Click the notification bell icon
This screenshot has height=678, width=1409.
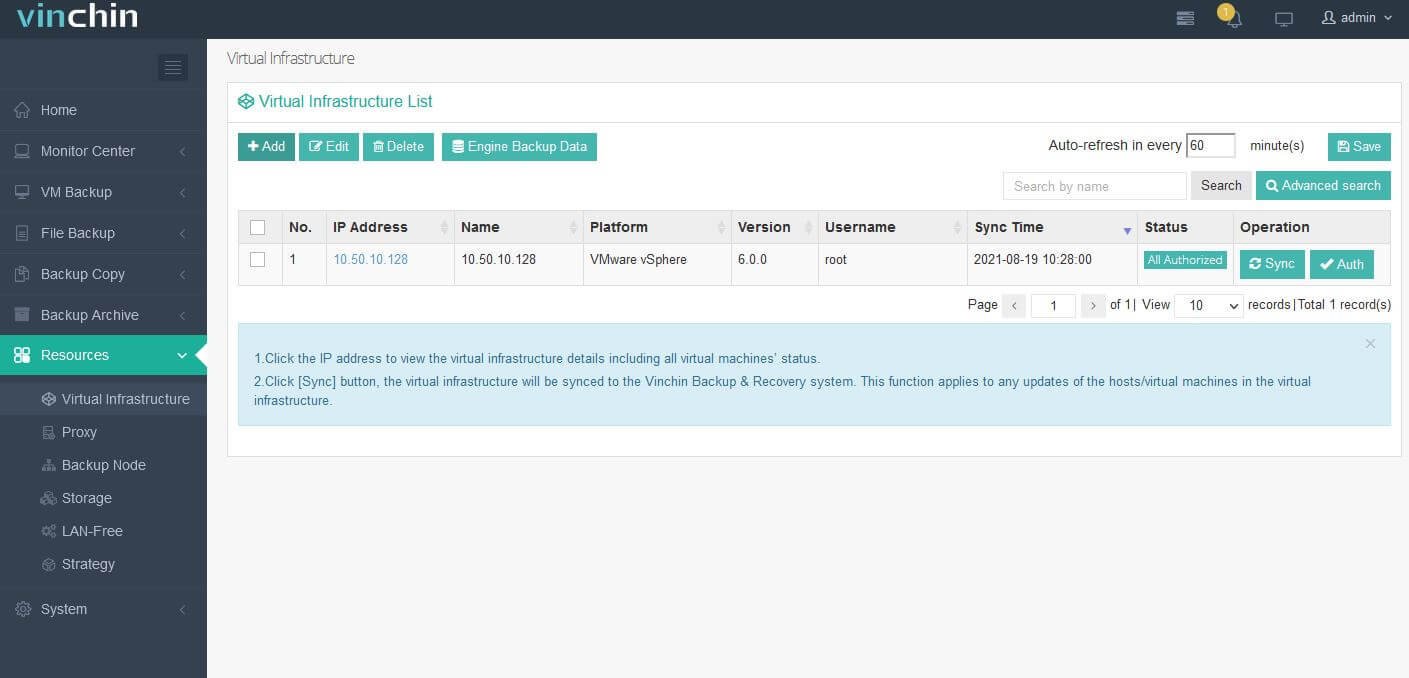[x=1233, y=19]
